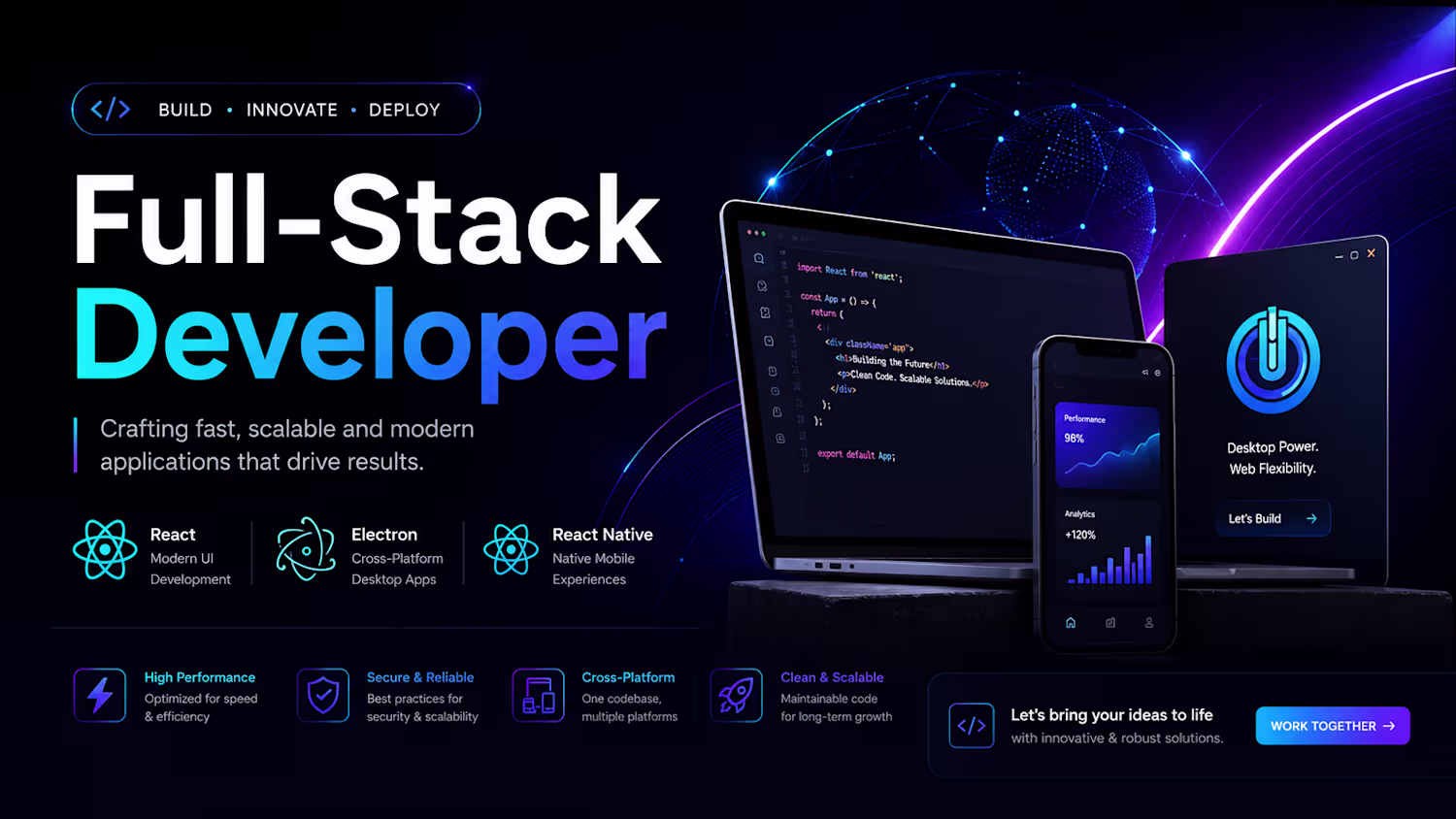Click the code icon beside Let's bring your ideas
1456x819 pixels.
tap(972, 726)
